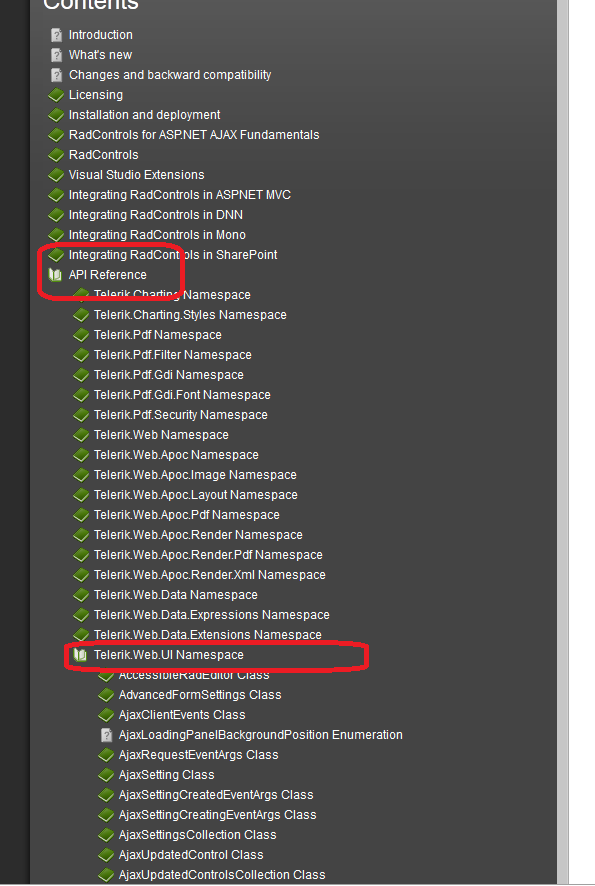Open Integrating RadControls in DNN

155,215
